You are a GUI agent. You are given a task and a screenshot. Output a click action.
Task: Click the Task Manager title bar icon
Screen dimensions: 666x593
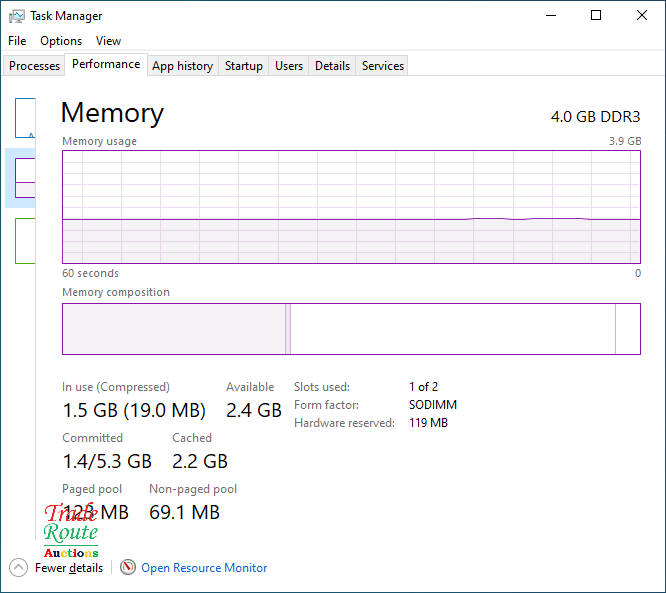(x=17, y=16)
